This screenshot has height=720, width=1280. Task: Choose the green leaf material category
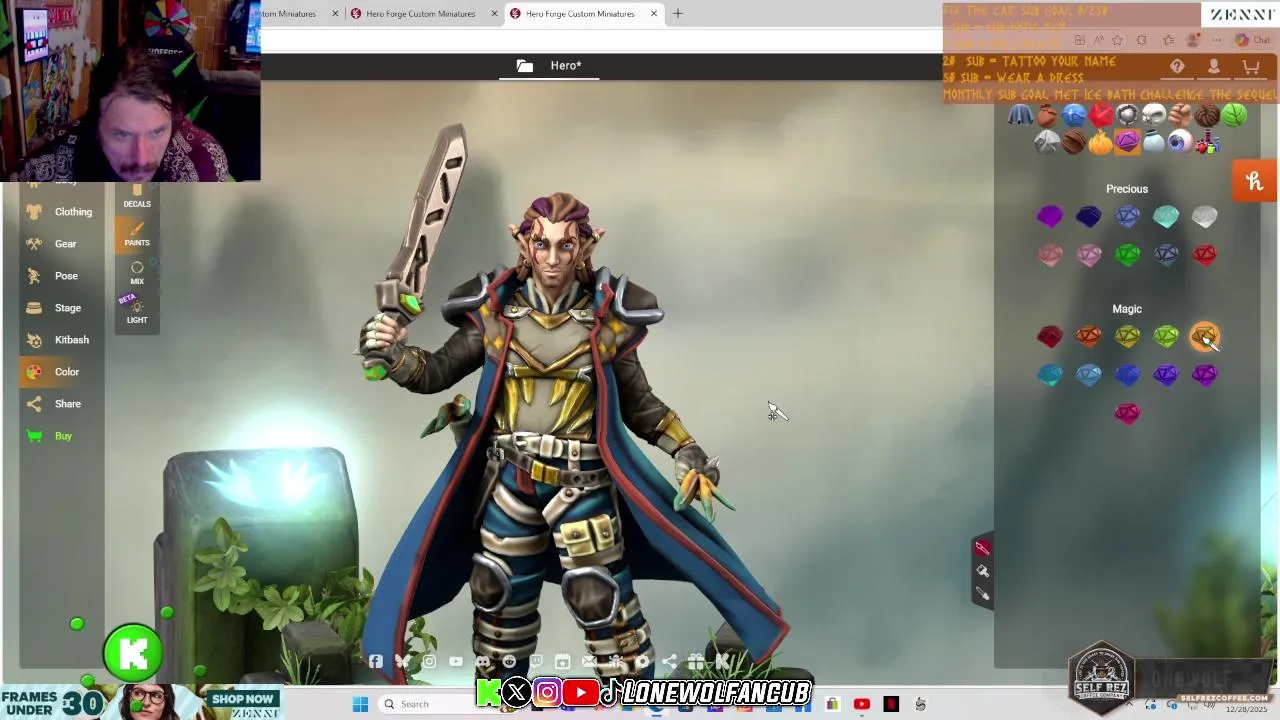1234,115
